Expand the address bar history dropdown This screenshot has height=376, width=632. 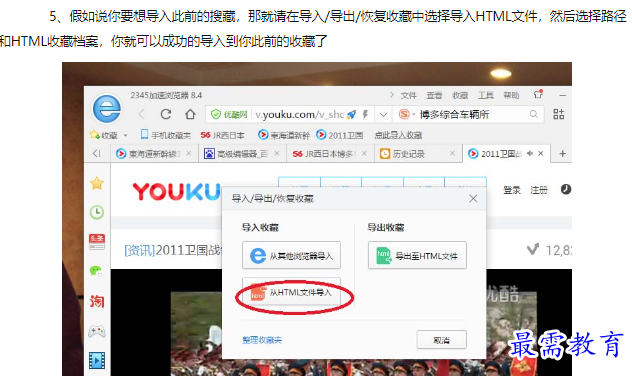pos(383,115)
